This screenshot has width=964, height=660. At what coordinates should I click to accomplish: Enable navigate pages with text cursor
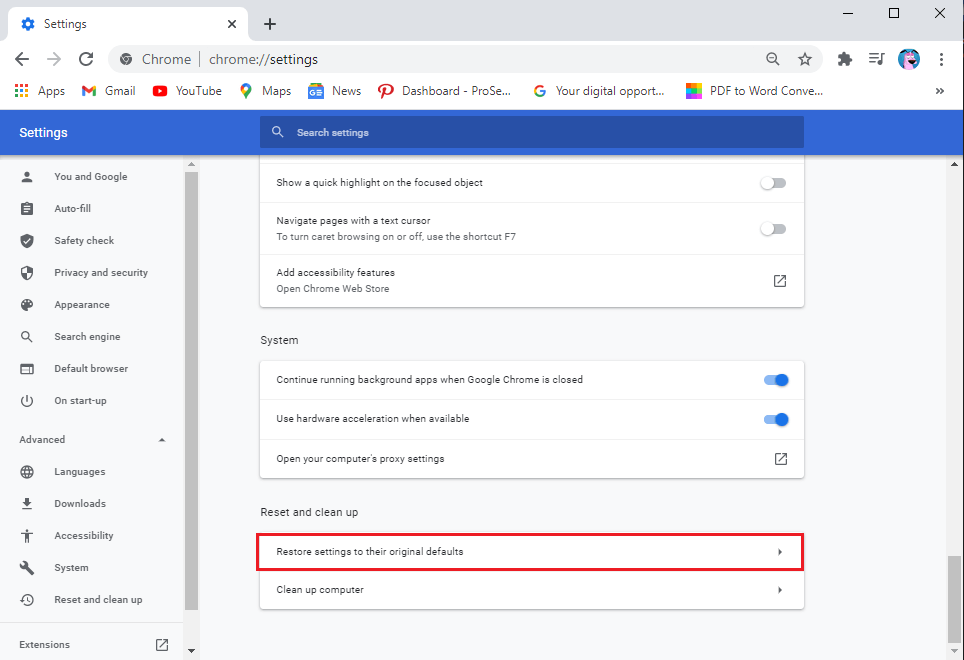(773, 229)
